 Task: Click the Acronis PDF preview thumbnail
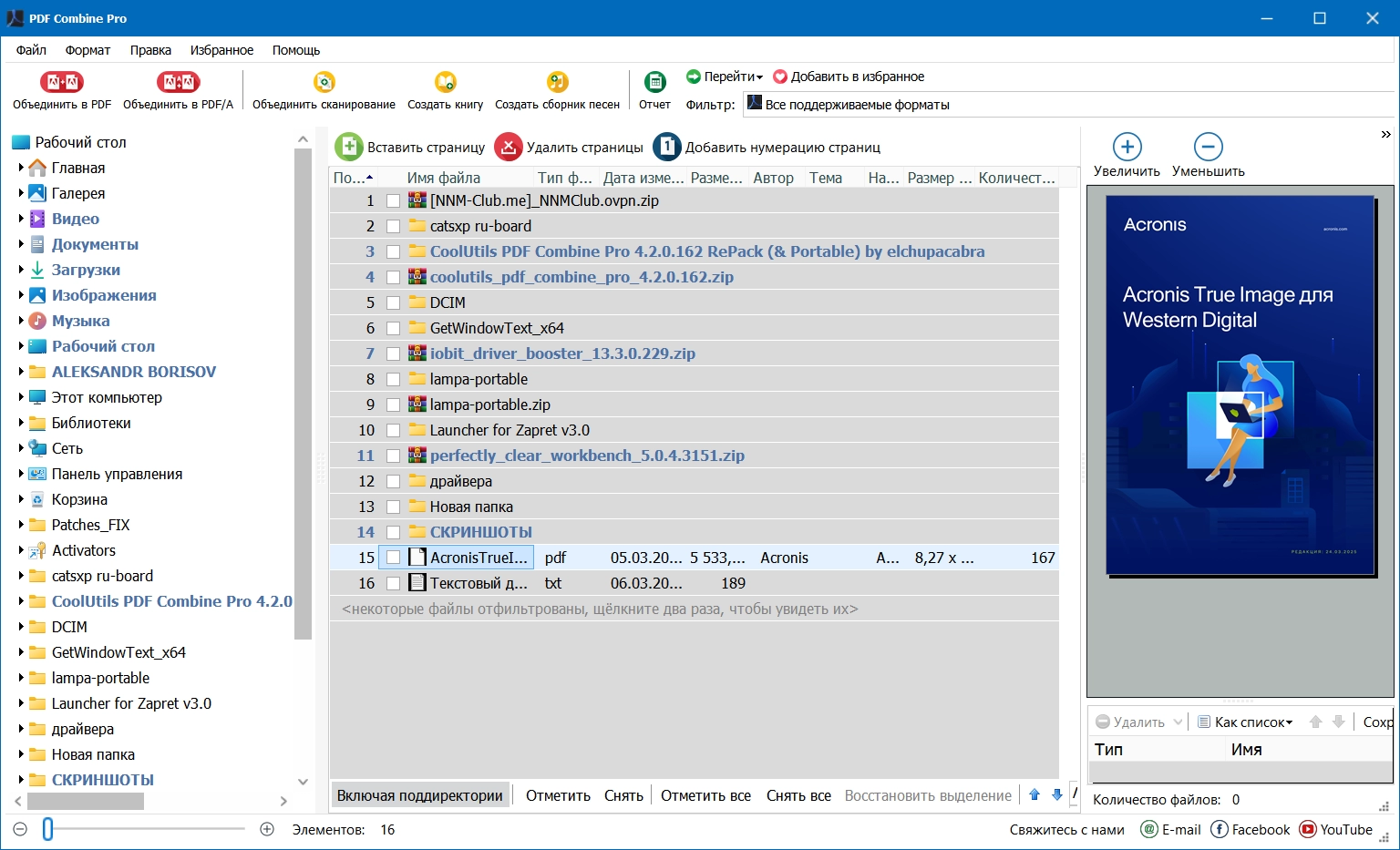pos(1240,384)
